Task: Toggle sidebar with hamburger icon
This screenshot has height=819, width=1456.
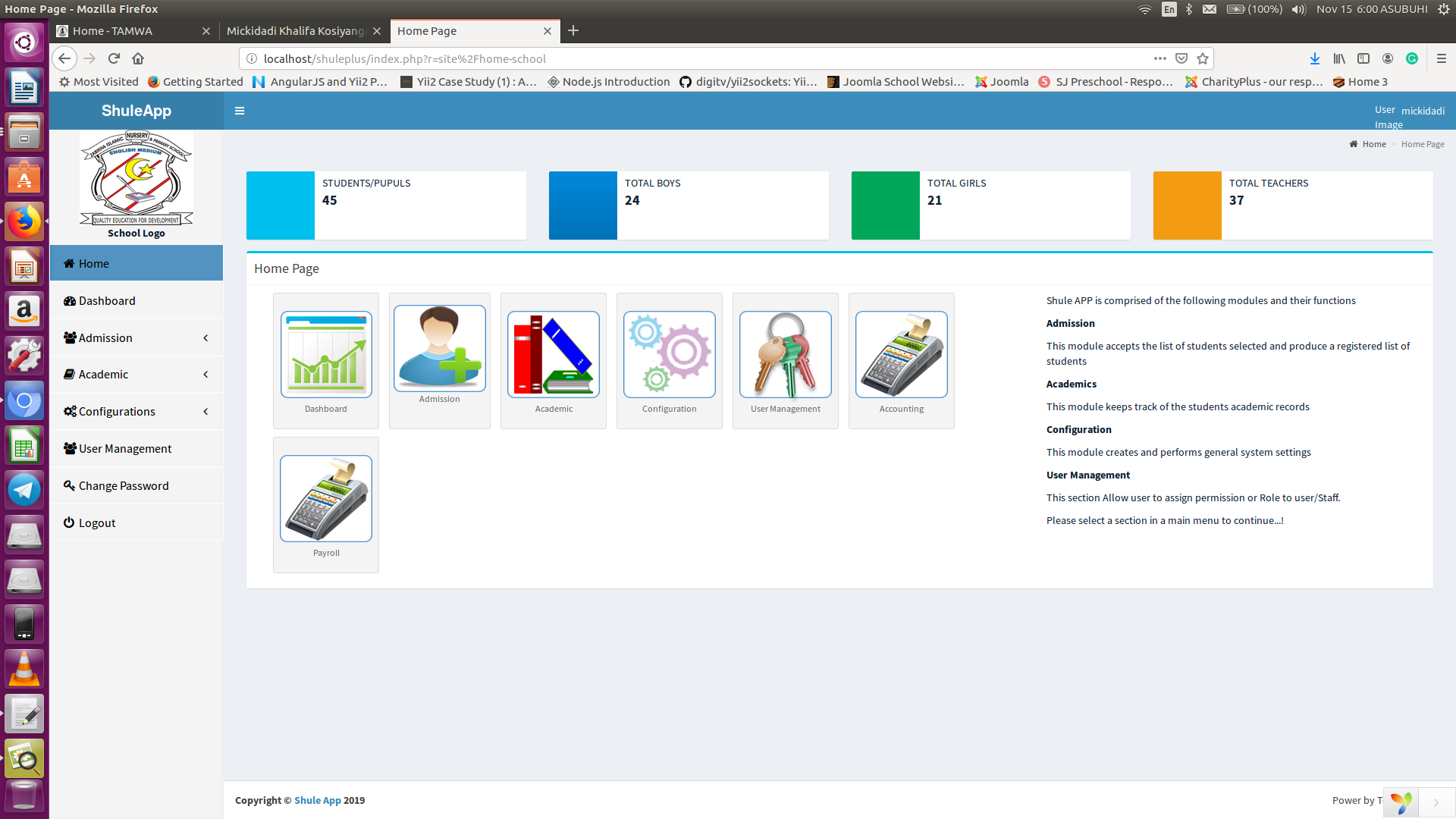Action: coord(240,111)
